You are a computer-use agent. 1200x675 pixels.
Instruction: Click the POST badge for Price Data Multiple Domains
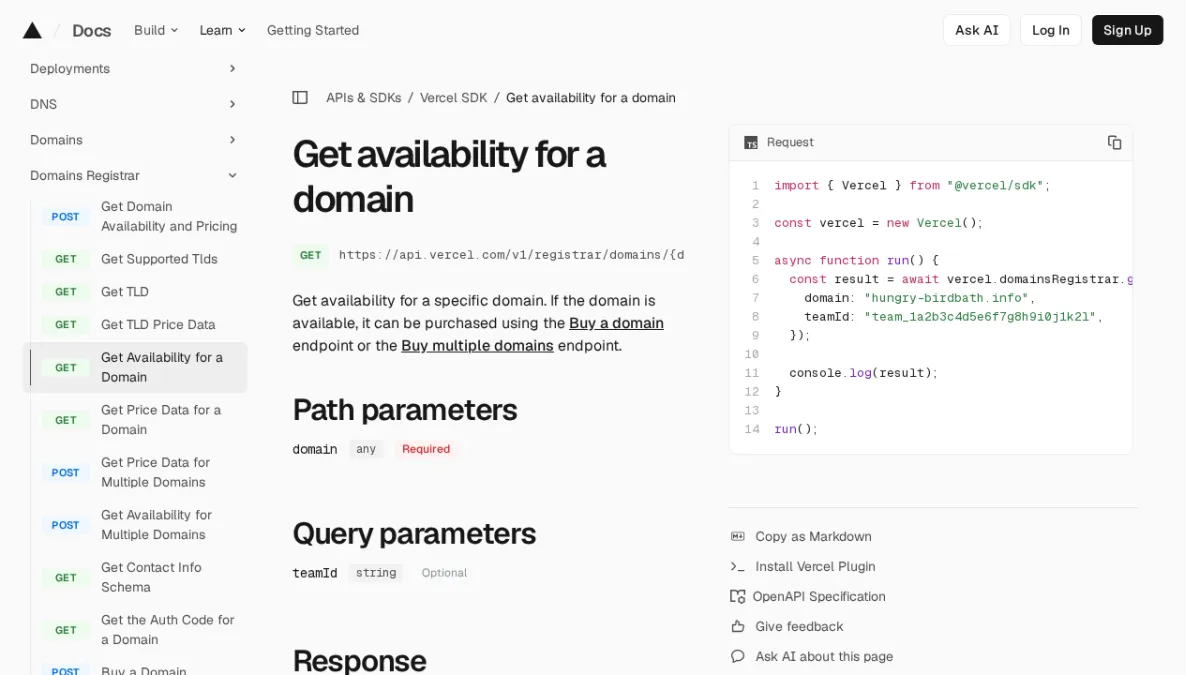(x=66, y=473)
